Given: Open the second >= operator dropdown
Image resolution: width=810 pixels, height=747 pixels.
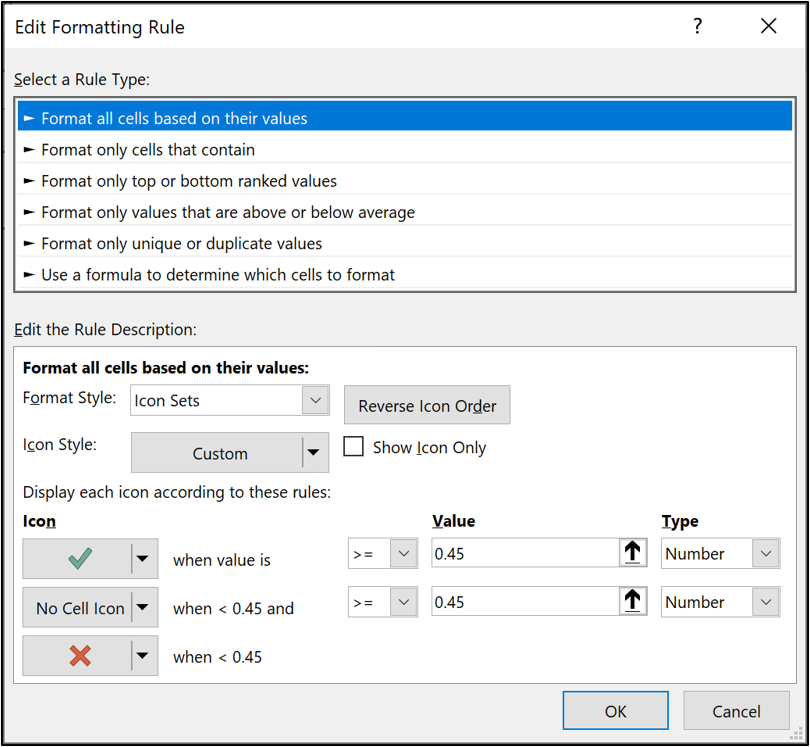Looking at the screenshot, I should pyautogui.click(x=406, y=602).
